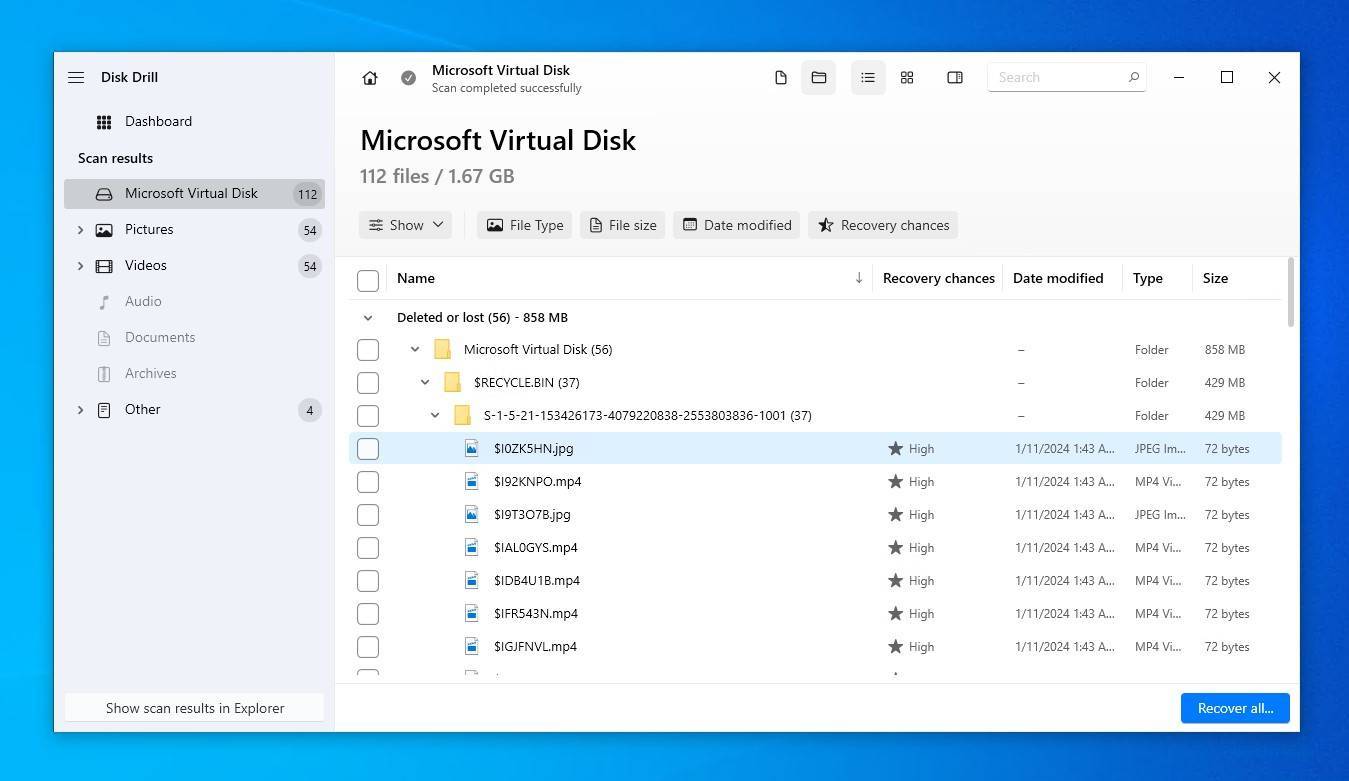Check the S-1-5-21 folder checkbox
The width and height of the screenshot is (1349, 781).
coord(368,416)
